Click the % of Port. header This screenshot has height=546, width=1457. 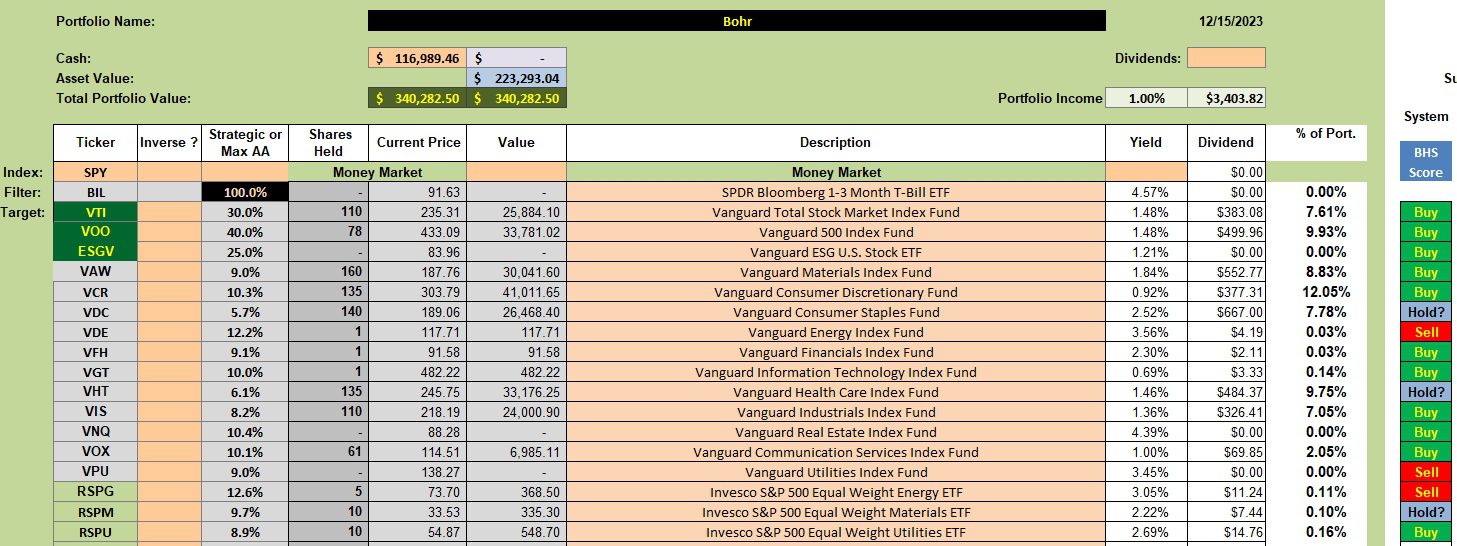pyautogui.click(x=1326, y=133)
